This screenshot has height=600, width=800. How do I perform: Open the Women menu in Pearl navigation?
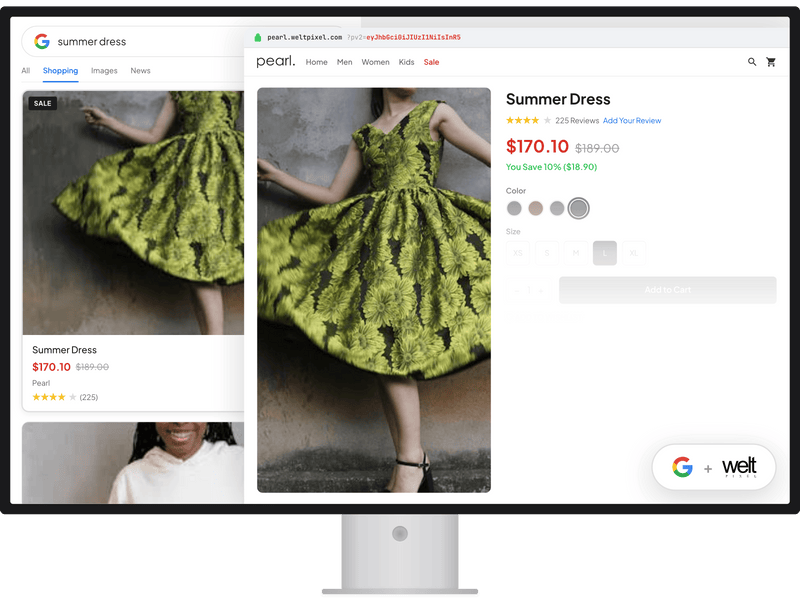coord(376,62)
